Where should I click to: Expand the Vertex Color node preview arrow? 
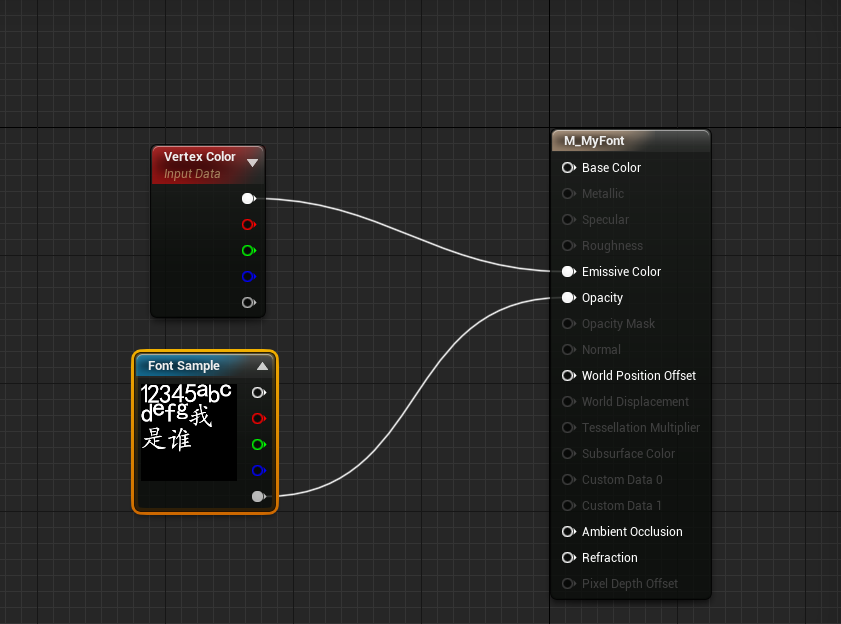coord(253,163)
